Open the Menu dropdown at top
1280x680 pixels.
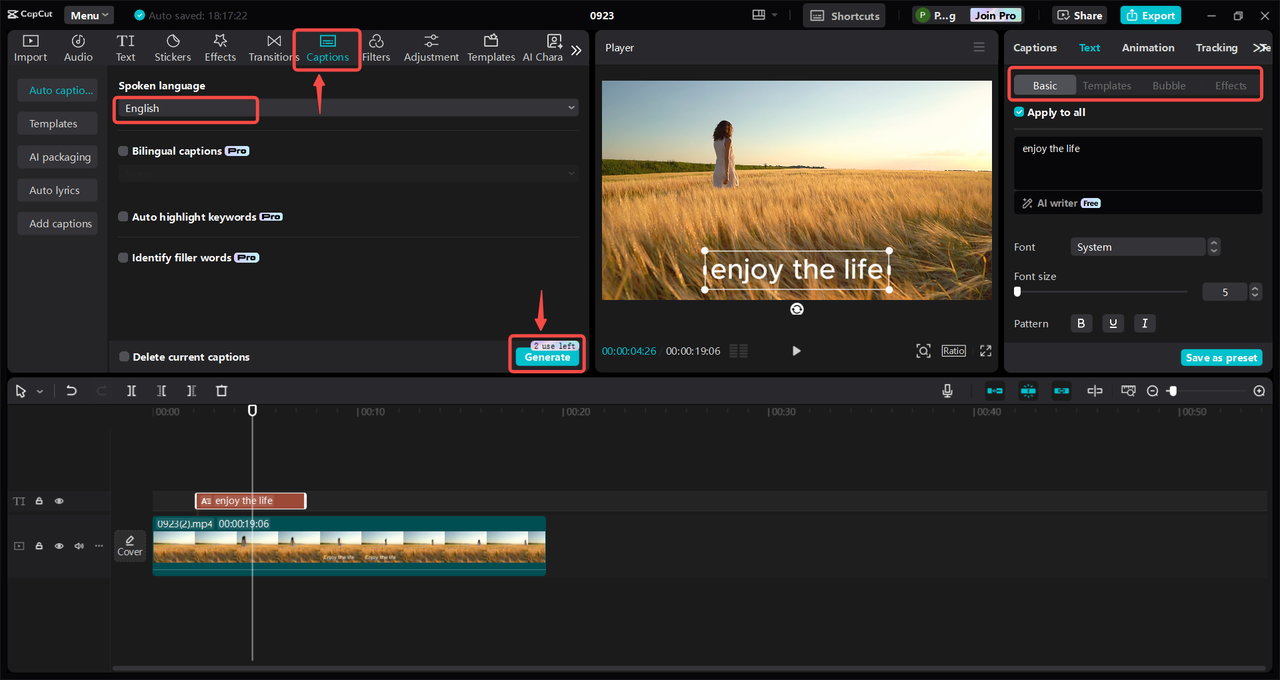pos(89,15)
